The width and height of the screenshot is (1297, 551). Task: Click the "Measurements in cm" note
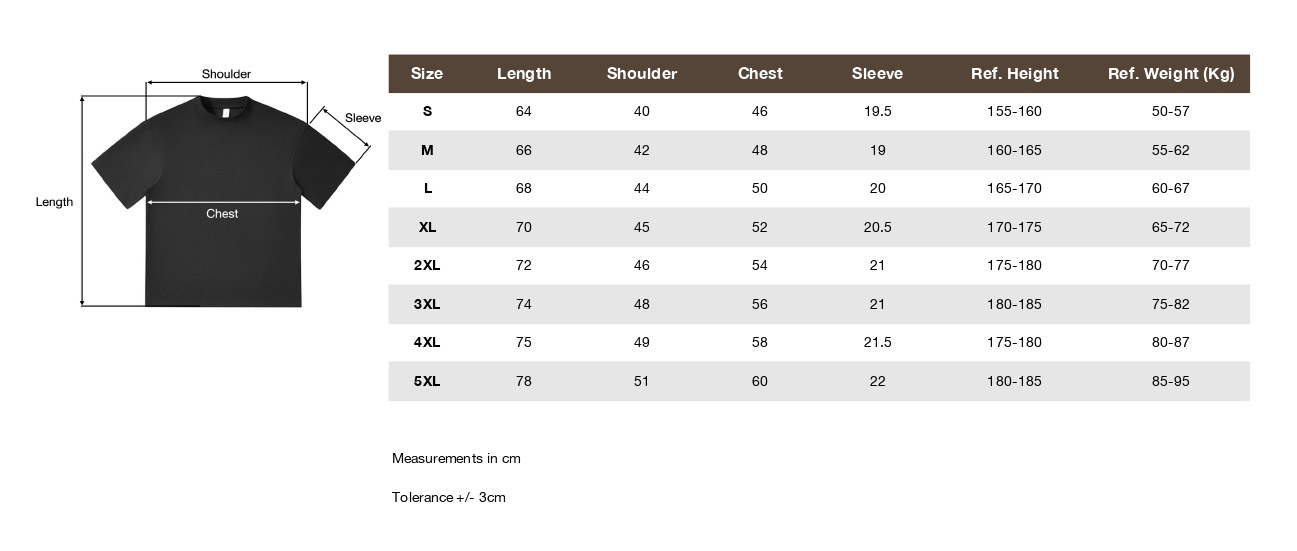456,459
